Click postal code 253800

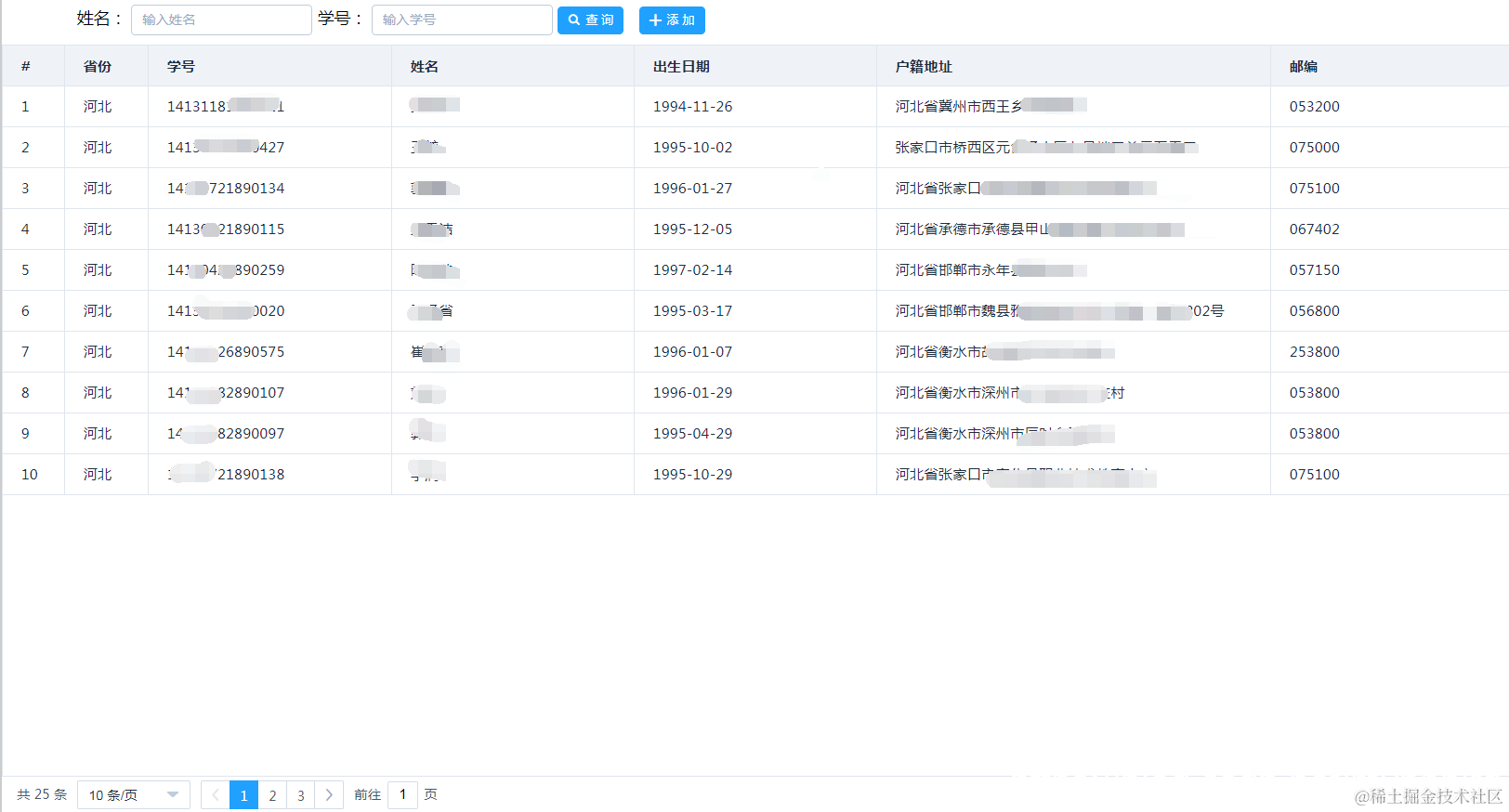click(1314, 352)
